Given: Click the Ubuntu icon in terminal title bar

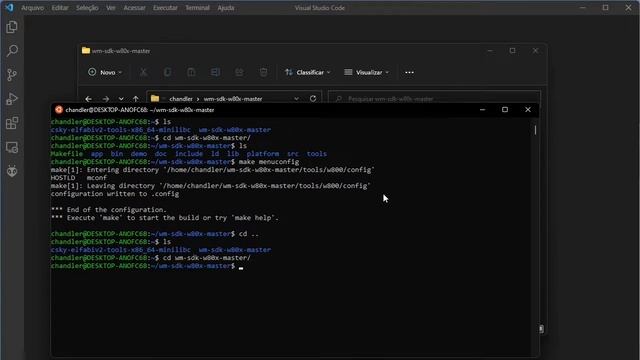Looking at the screenshot, I should pyautogui.click(x=59, y=109).
